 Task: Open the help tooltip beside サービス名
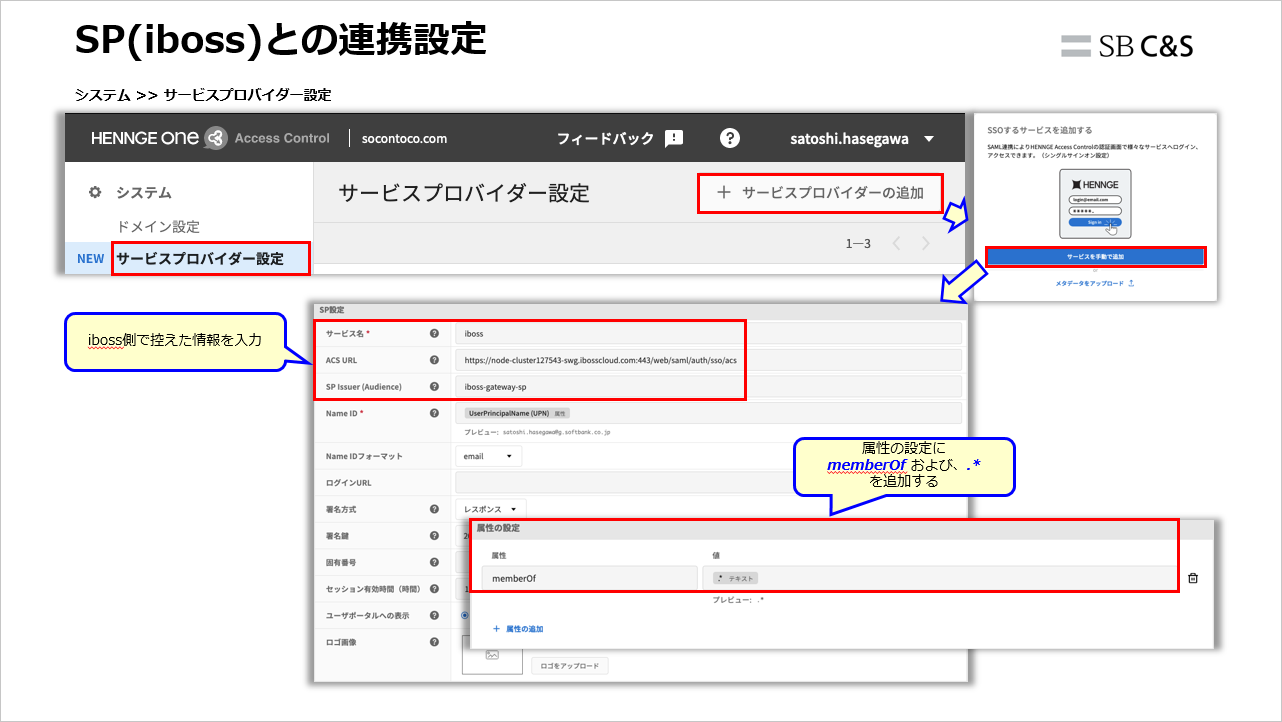click(434, 334)
